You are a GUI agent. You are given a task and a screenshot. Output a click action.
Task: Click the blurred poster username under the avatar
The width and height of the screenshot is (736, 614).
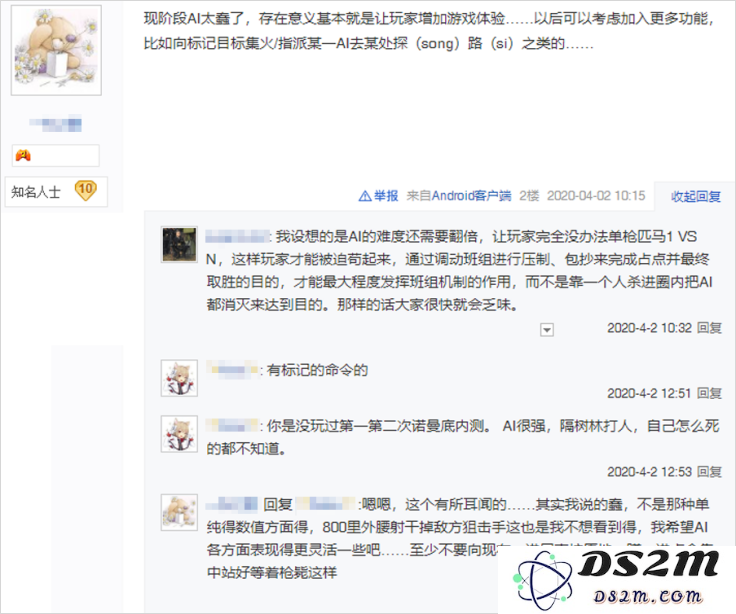[55, 123]
